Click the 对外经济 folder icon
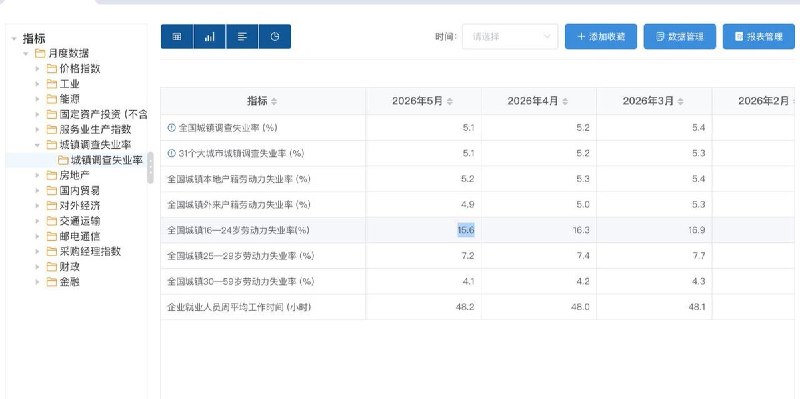Screen dimensions: 800x399 coord(52,206)
